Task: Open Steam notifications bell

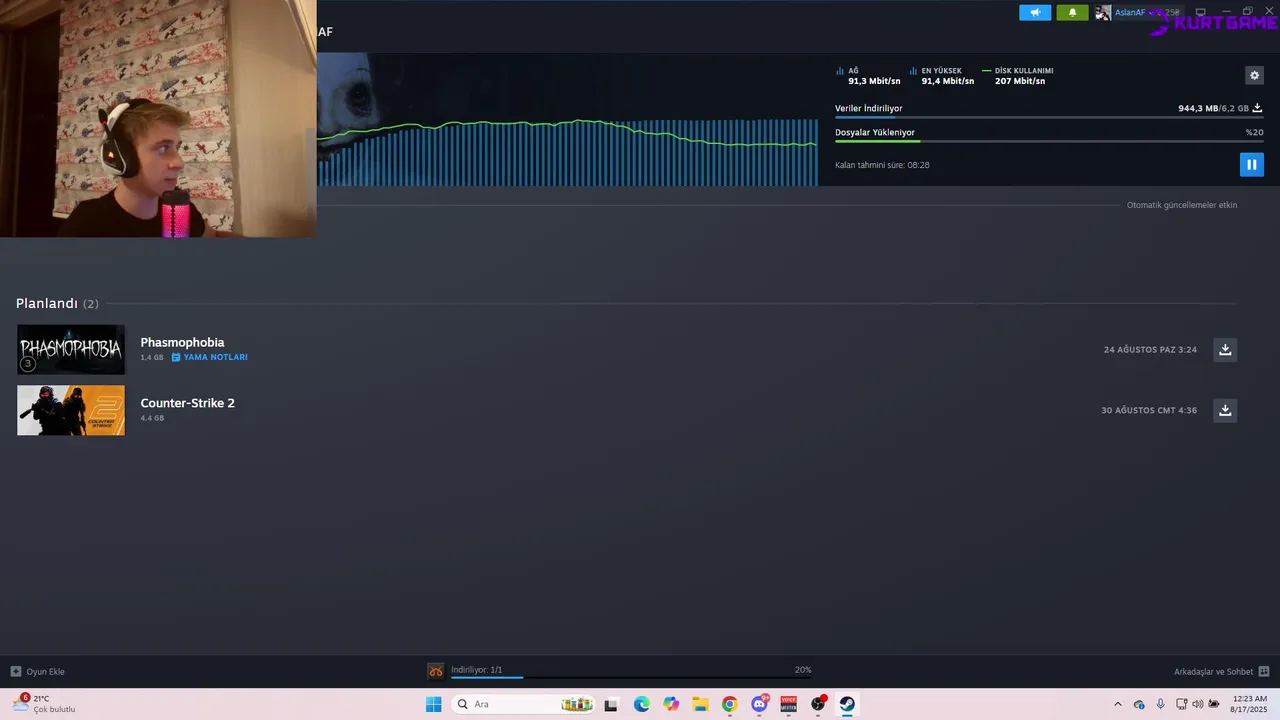Action: 1072,13
